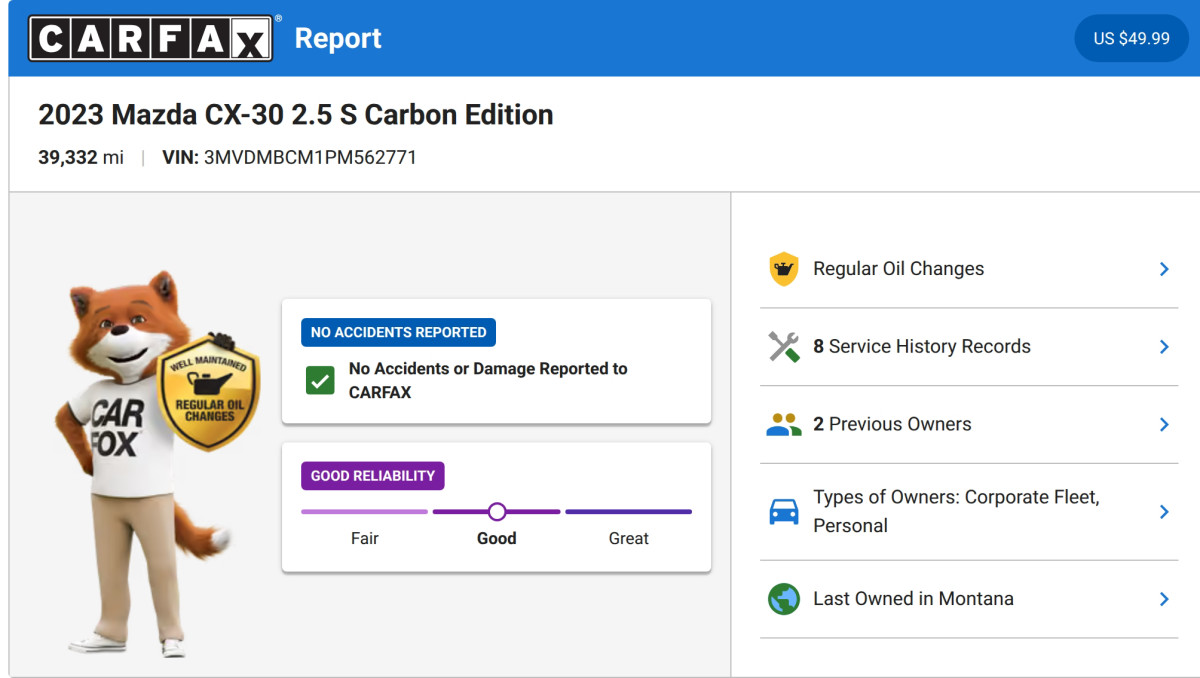Screen dimensions: 1200x678
Task: Click the green no-accidents checkmark
Action: 320,380
